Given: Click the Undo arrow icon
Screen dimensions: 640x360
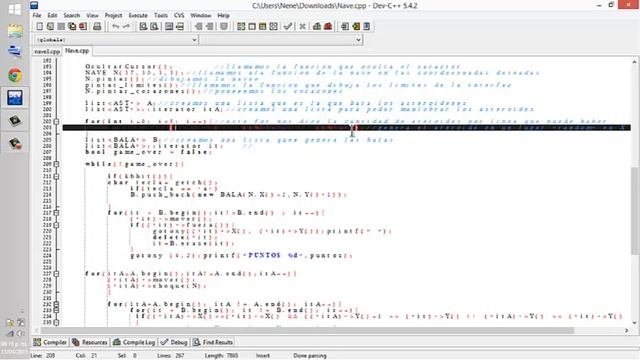Looking at the screenshot, I should [x=116, y=27].
